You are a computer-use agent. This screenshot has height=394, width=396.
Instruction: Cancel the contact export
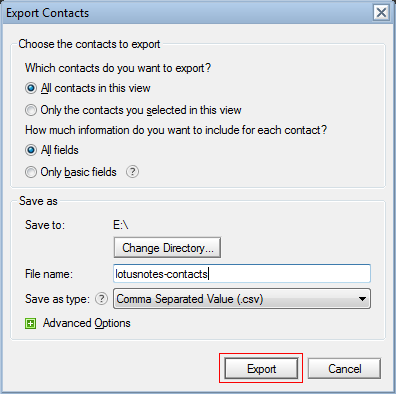tap(344, 369)
